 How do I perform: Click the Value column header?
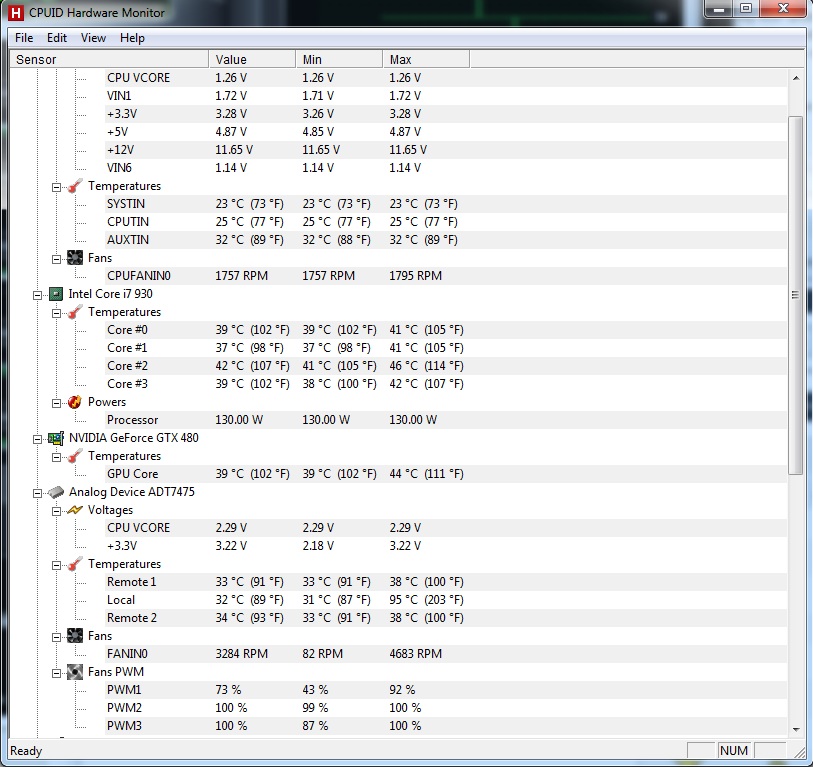(253, 60)
